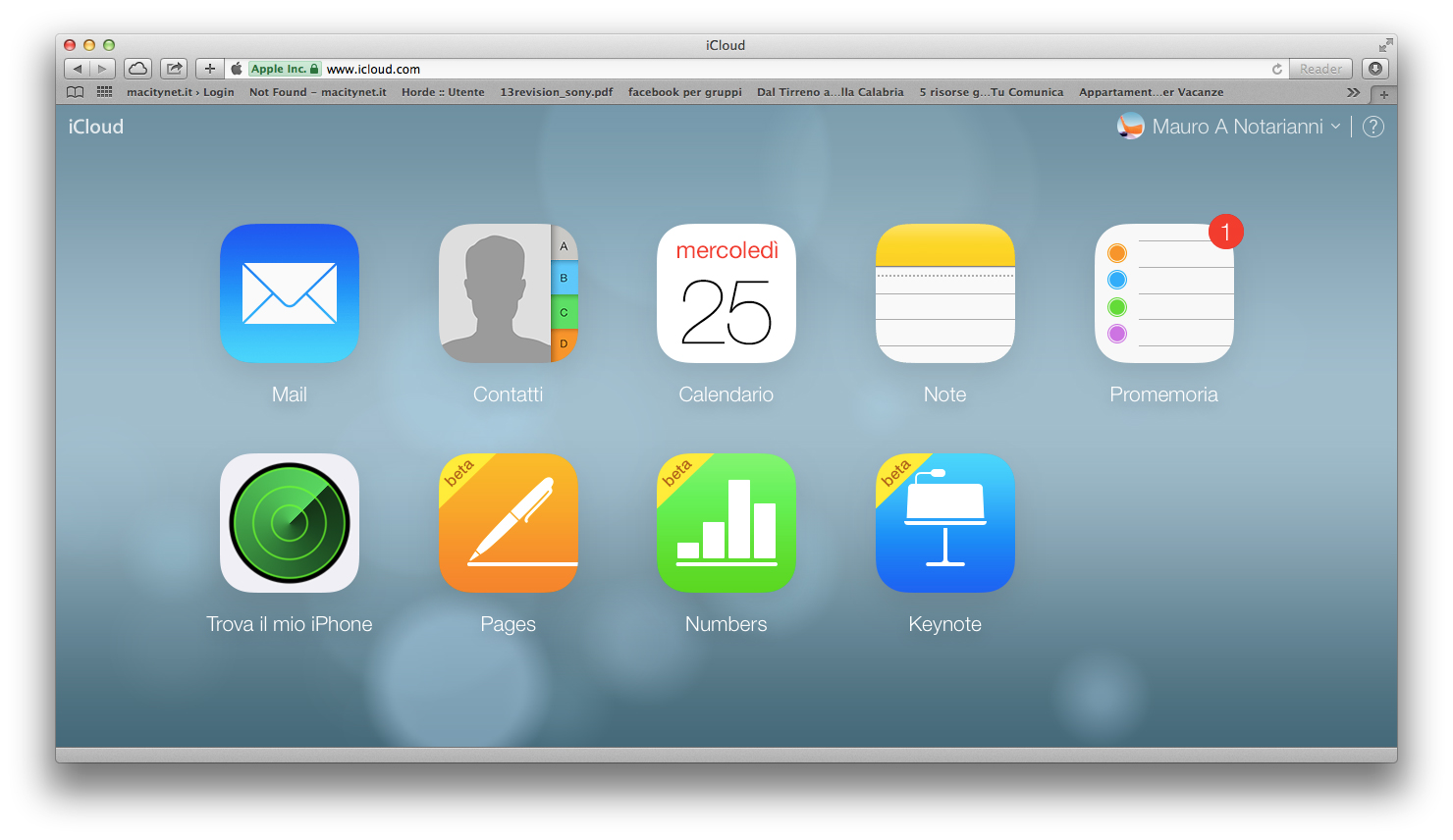Screen dimensions: 1453x840
Task: Reload the page with the refresh icon
Action: (1277, 69)
